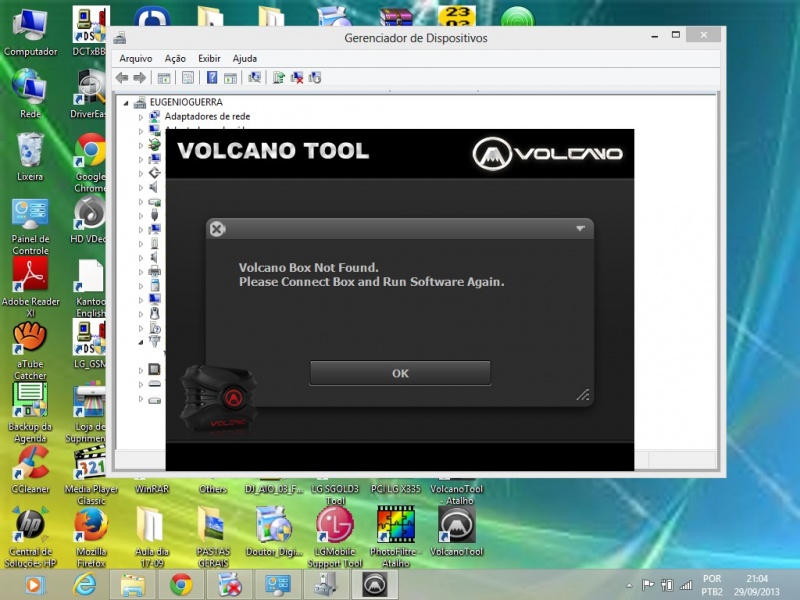
Task: Open the Exibir menu
Action: 209,58
